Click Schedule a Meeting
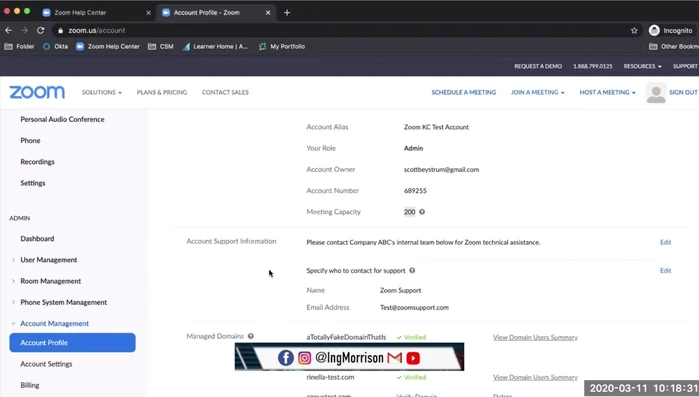 (464, 92)
